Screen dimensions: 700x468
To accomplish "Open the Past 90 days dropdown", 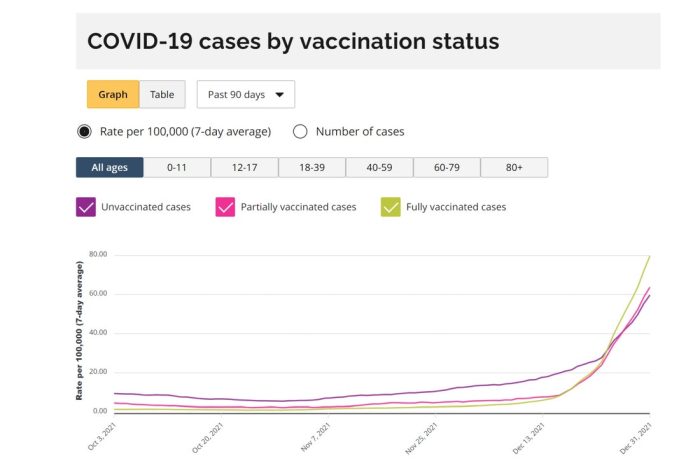I will coord(245,95).
